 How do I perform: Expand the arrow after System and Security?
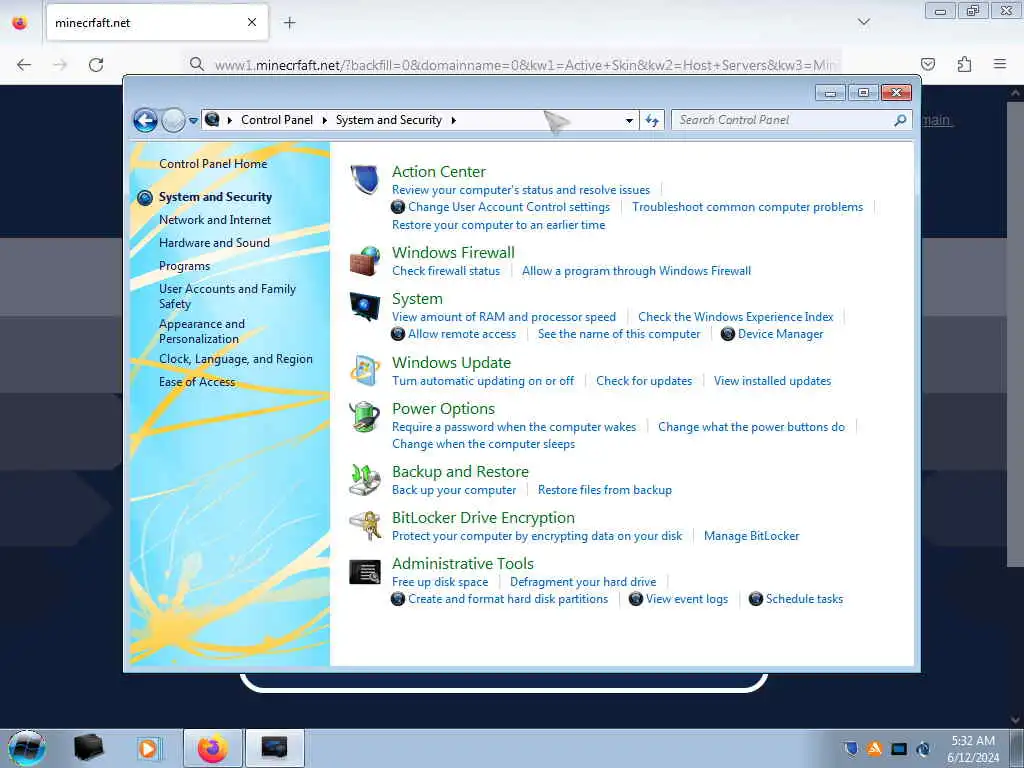[x=453, y=120]
